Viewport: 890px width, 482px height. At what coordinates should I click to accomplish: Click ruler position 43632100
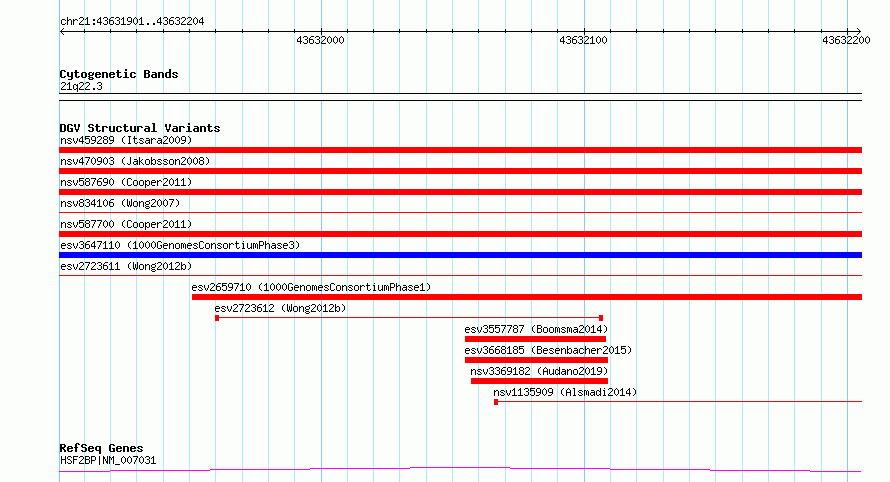tap(583, 40)
